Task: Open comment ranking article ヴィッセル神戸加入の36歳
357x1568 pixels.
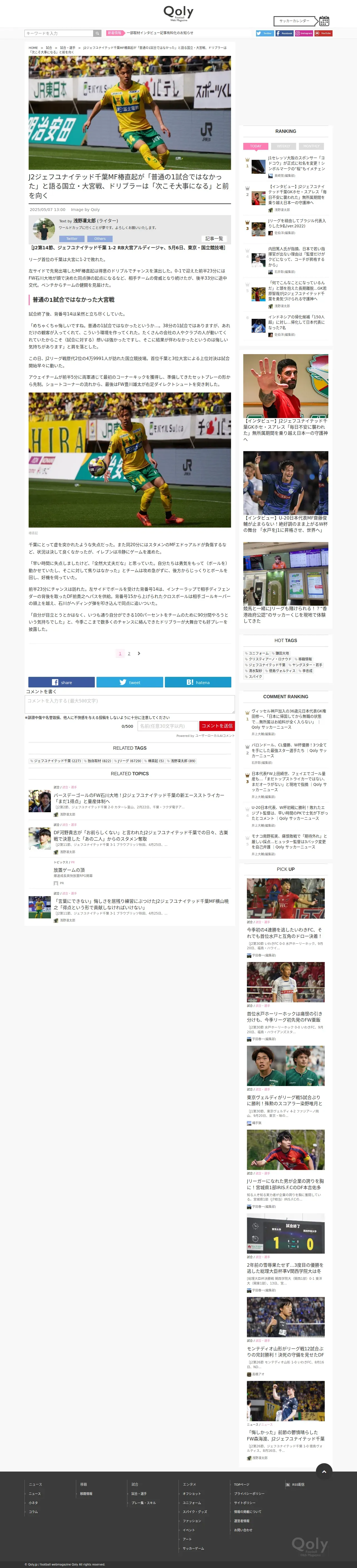Action: (289, 719)
